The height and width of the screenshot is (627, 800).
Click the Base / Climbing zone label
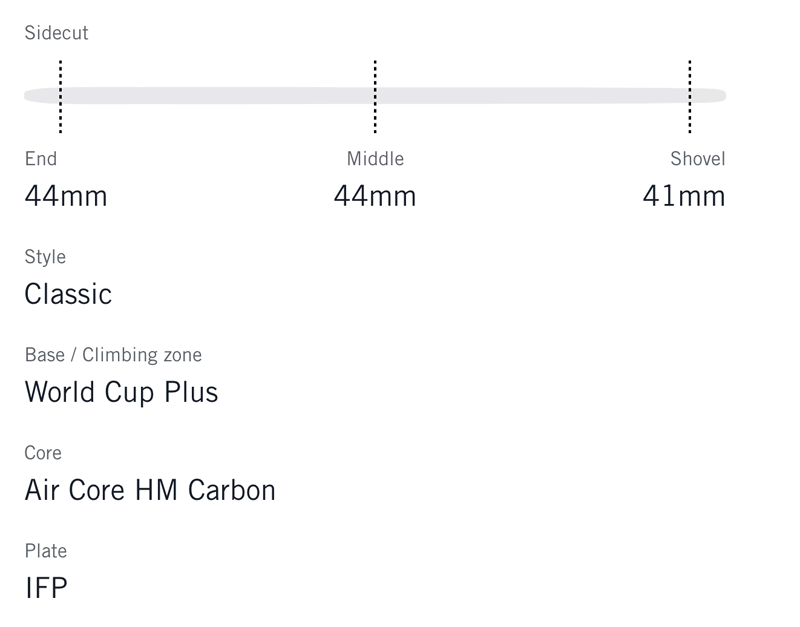pos(113,355)
